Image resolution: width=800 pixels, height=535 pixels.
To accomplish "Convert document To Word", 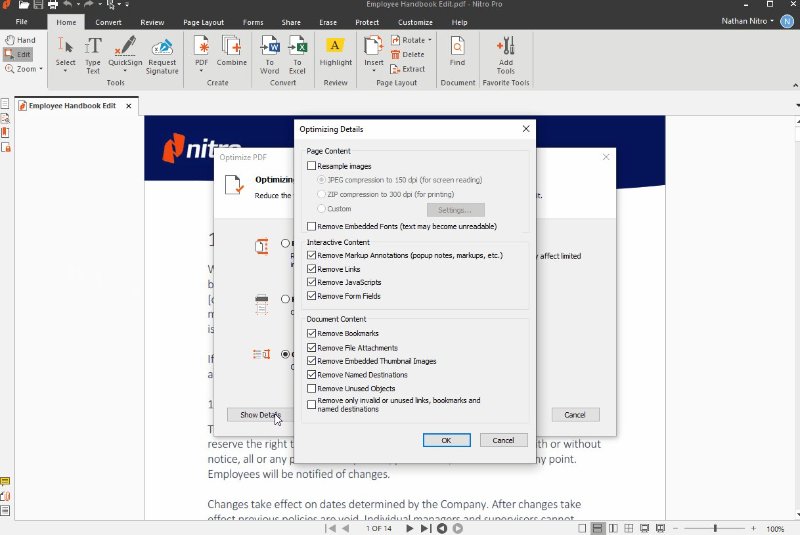I will (x=269, y=55).
